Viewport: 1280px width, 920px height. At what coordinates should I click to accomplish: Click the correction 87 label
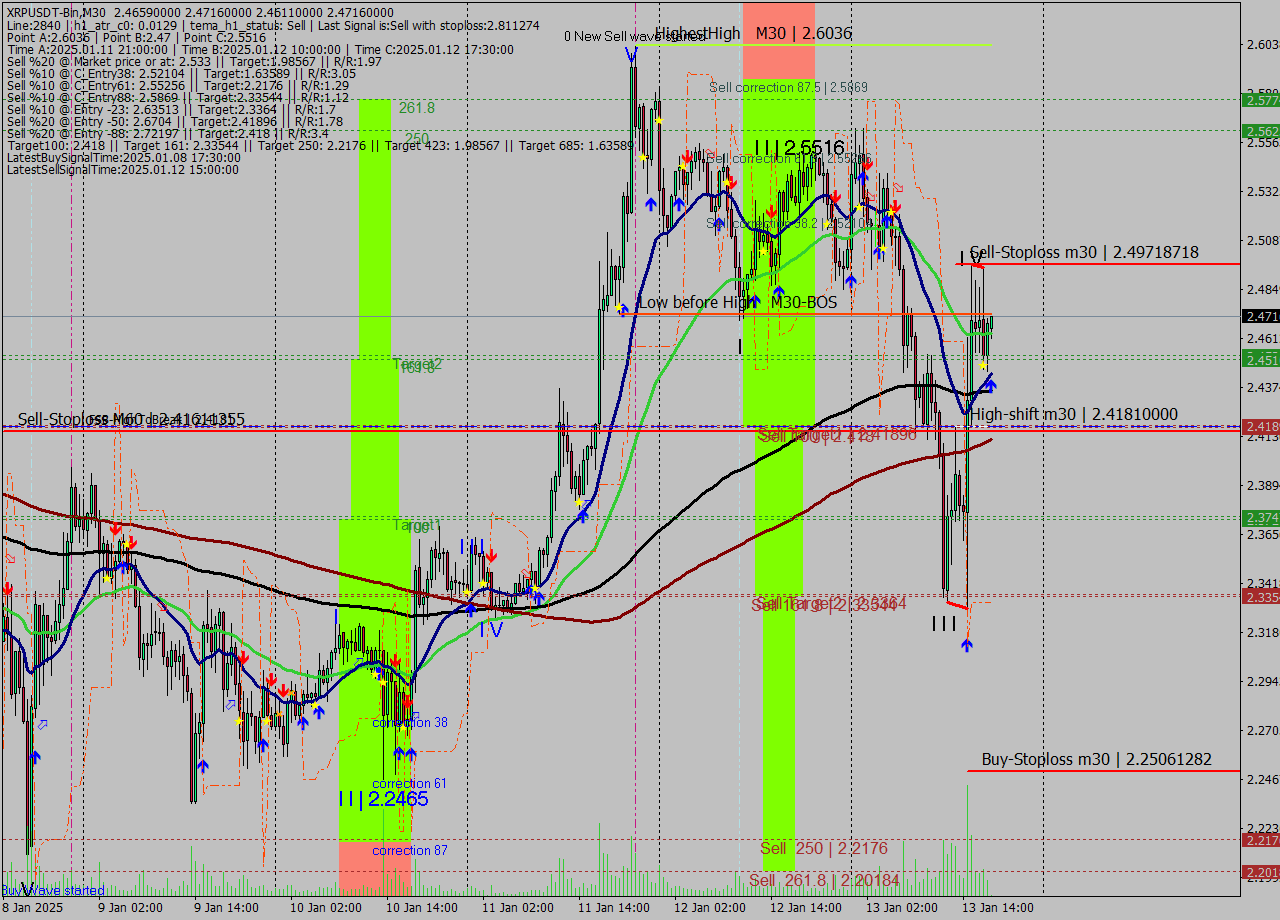[410, 850]
